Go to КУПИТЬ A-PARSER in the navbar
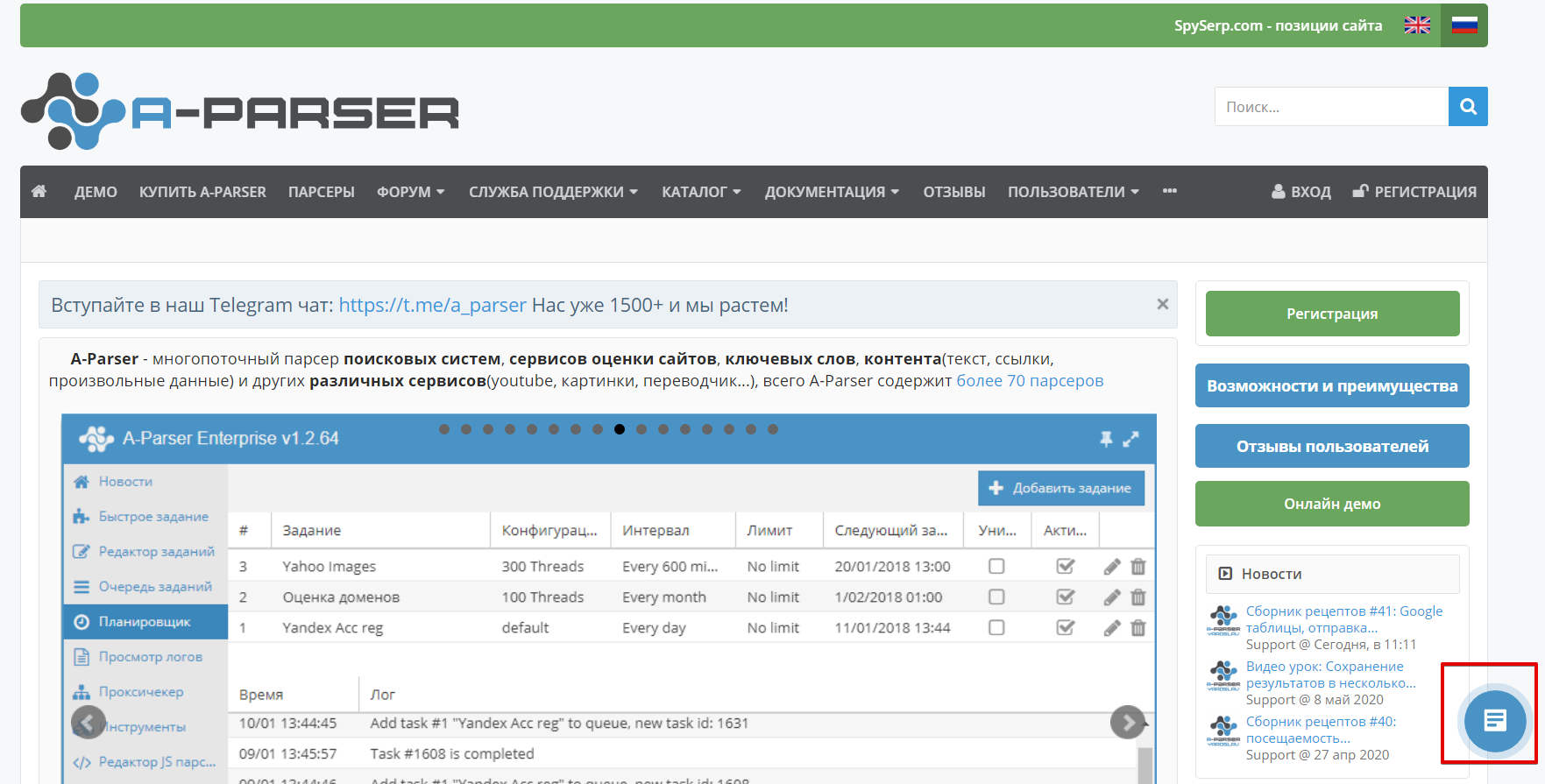 pyautogui.click(x=202, y=192)
